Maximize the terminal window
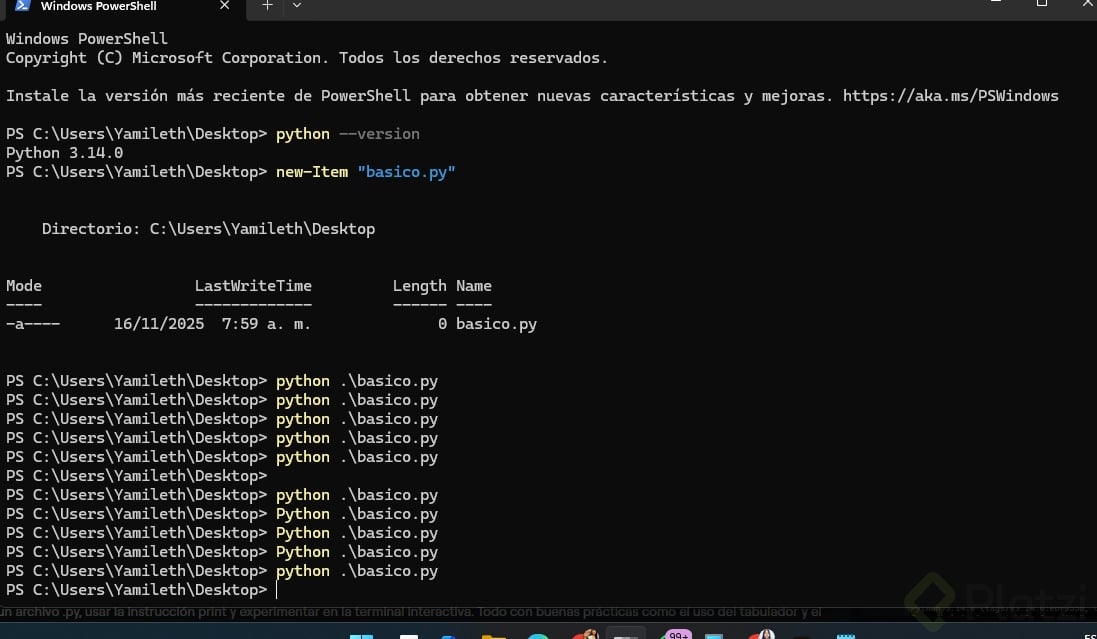Image resolution: width=1097 pixels, height=639 pixels. click(x=1041, y=4)
